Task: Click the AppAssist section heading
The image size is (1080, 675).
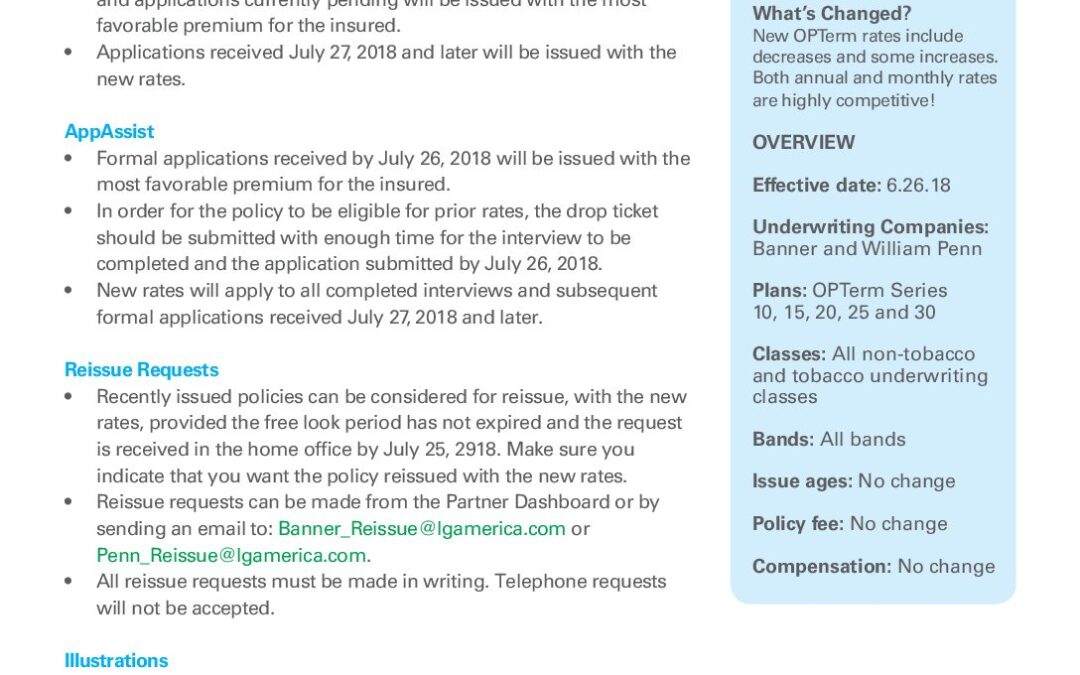Action: coord(109,132)
